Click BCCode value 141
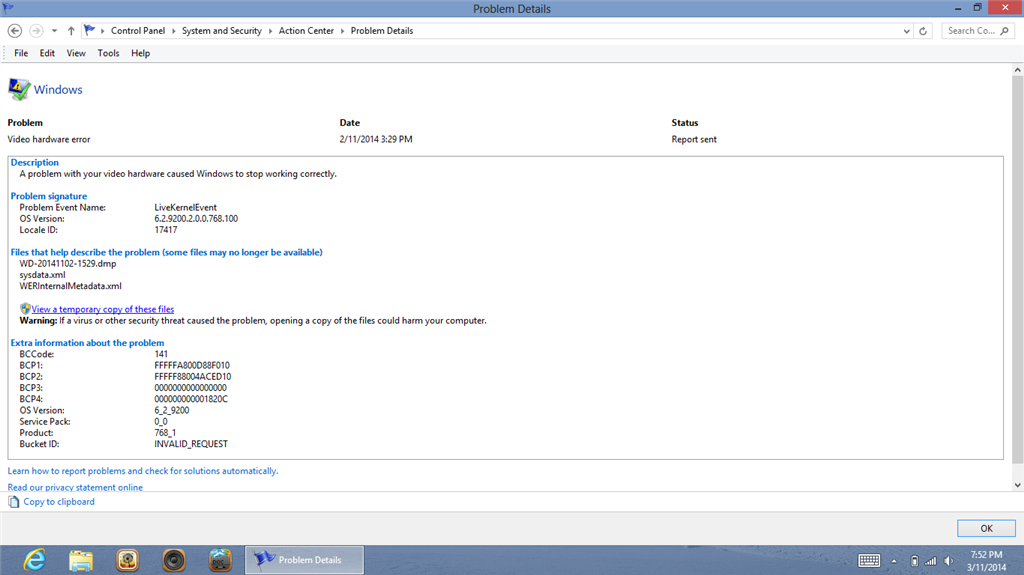The height and width of the screenshot is (575, 1024). click(x=161, y=353)
